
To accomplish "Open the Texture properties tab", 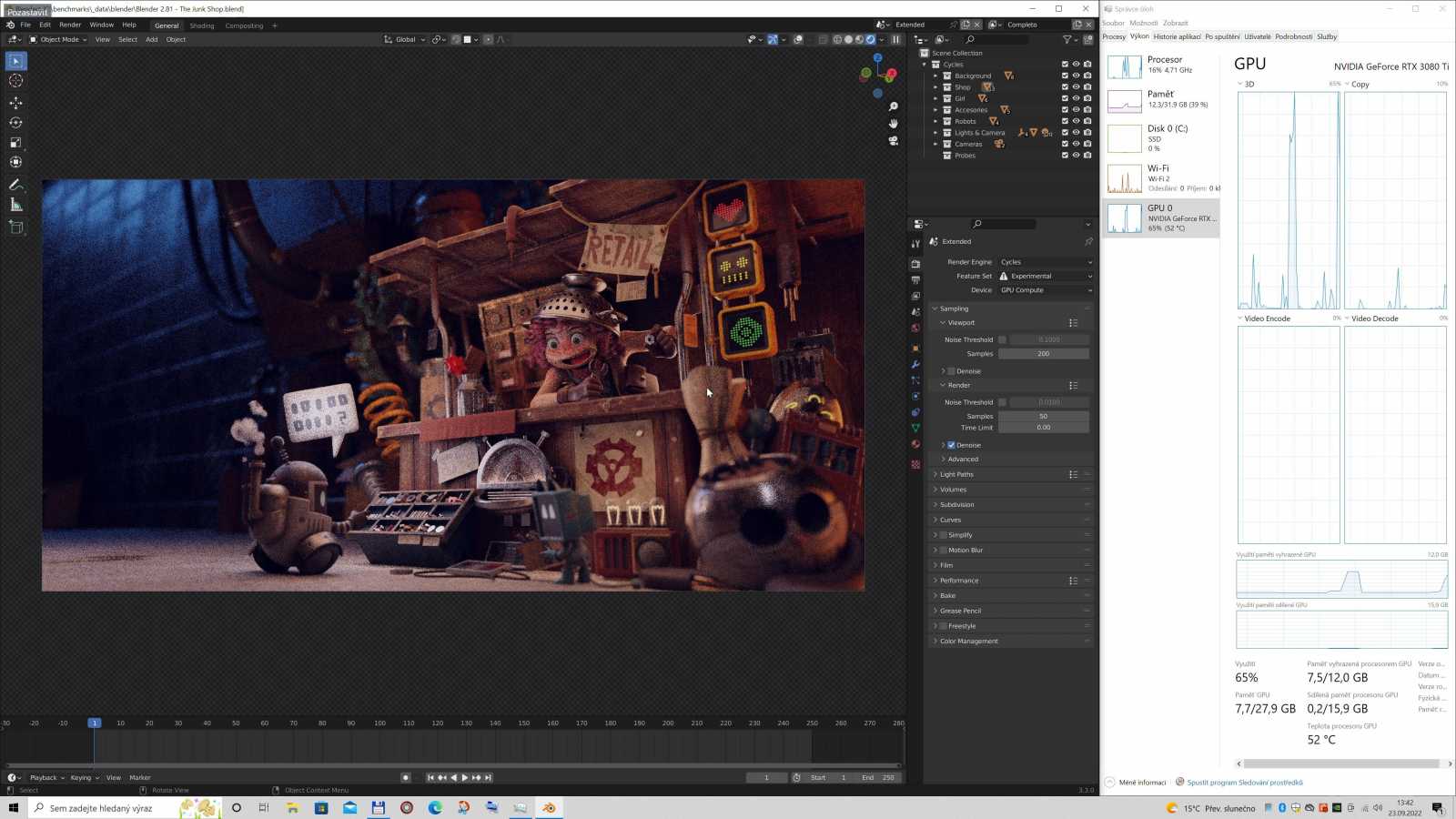I will 915,464.
